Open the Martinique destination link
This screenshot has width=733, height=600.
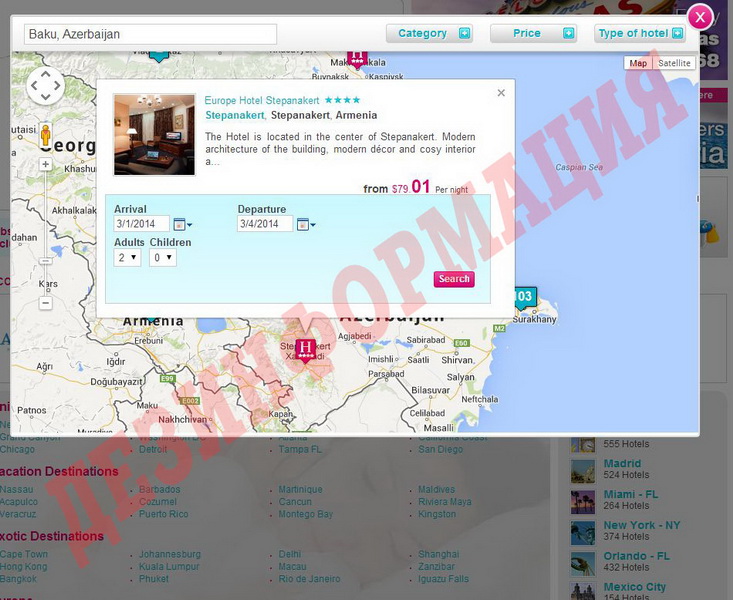click(x=301, y=490)
